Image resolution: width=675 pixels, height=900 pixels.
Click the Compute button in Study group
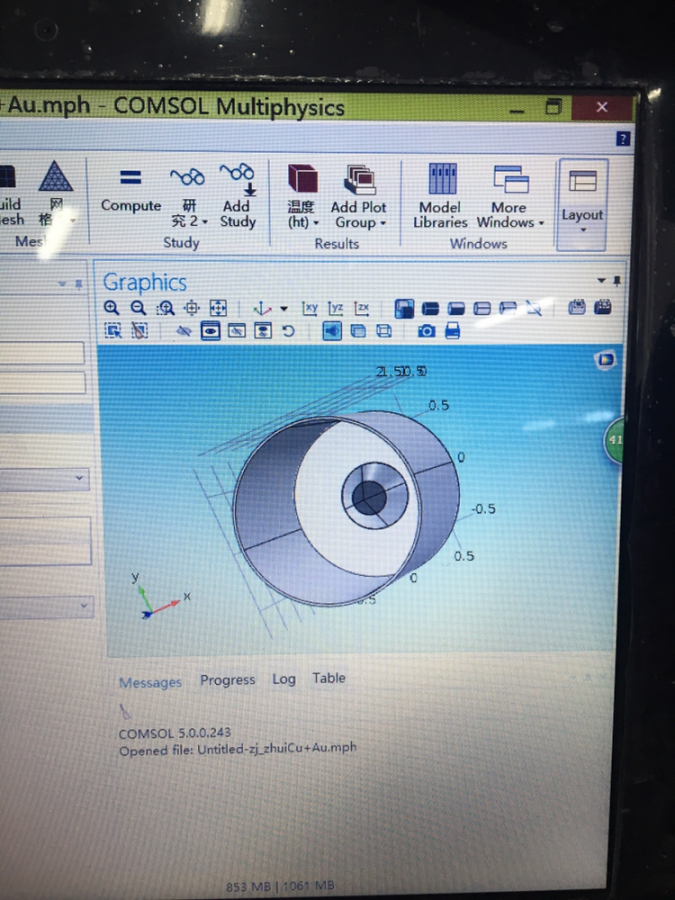pyautogui.click(x=131, y=192)
